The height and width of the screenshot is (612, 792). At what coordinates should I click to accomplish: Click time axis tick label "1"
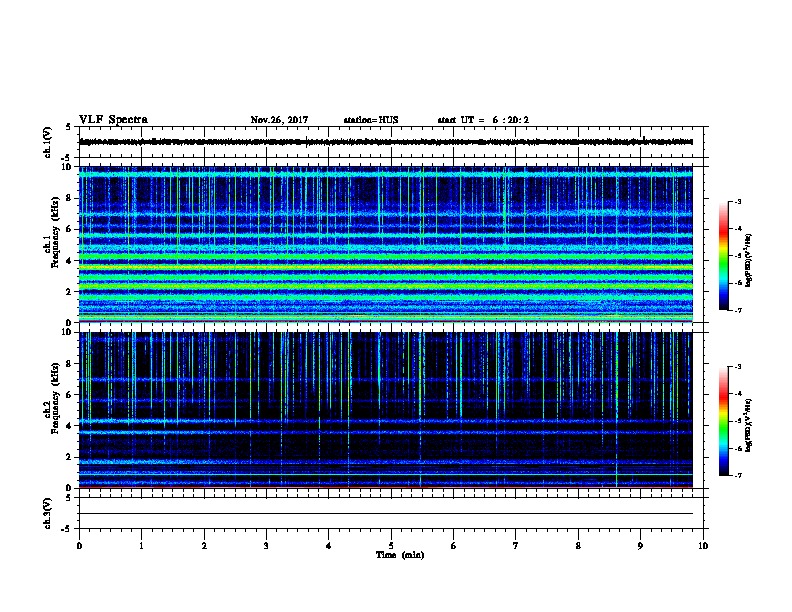(x=141, y=546)
